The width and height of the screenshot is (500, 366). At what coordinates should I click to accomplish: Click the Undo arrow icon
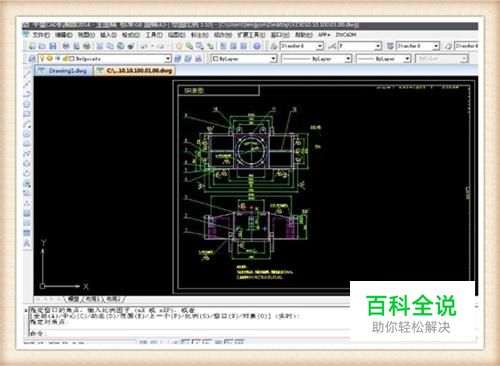144,46
